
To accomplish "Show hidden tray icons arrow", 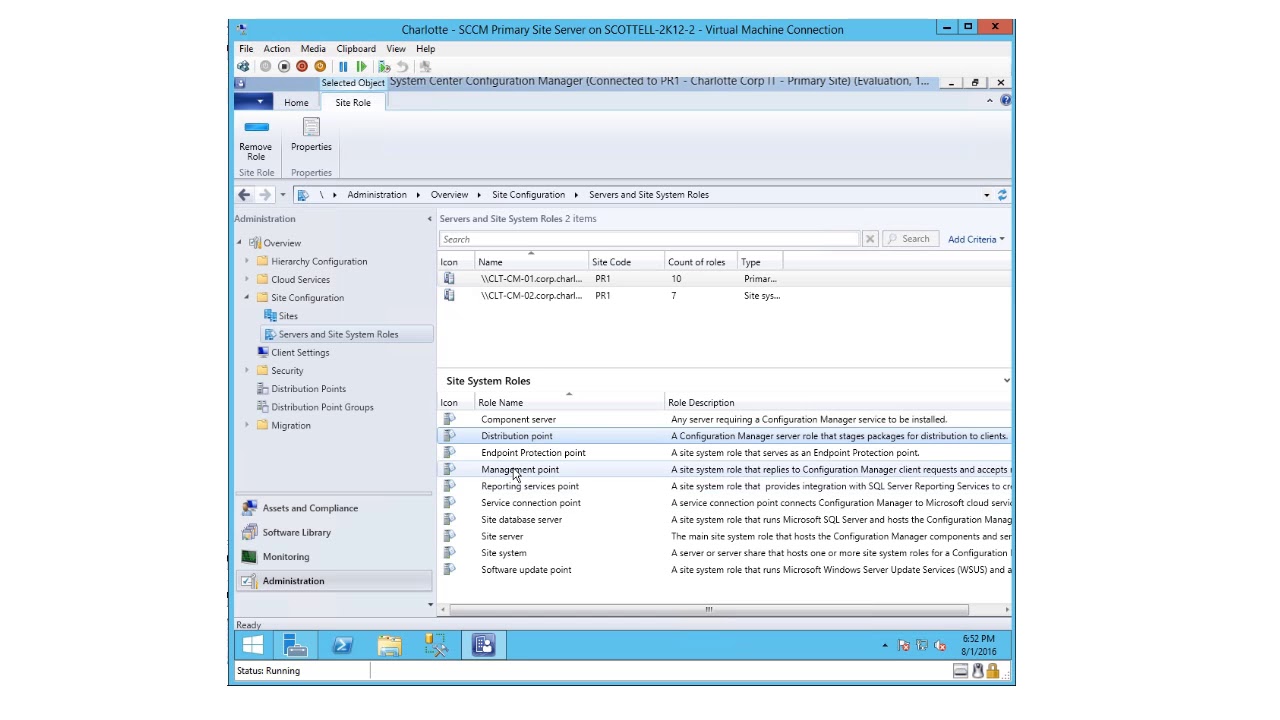I will tap(885, 646).
